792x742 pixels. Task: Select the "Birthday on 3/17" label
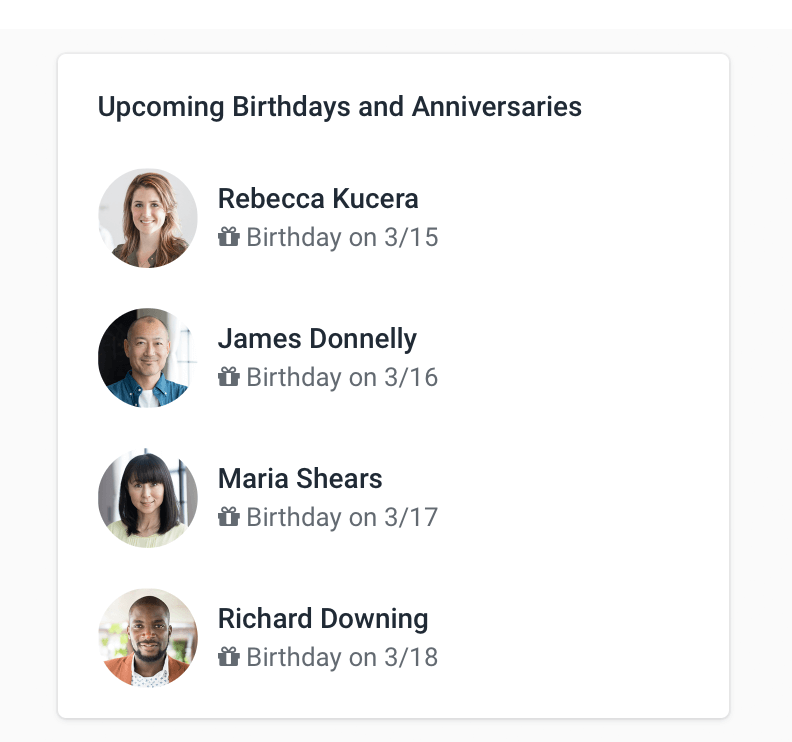click(x=342, y=518)
